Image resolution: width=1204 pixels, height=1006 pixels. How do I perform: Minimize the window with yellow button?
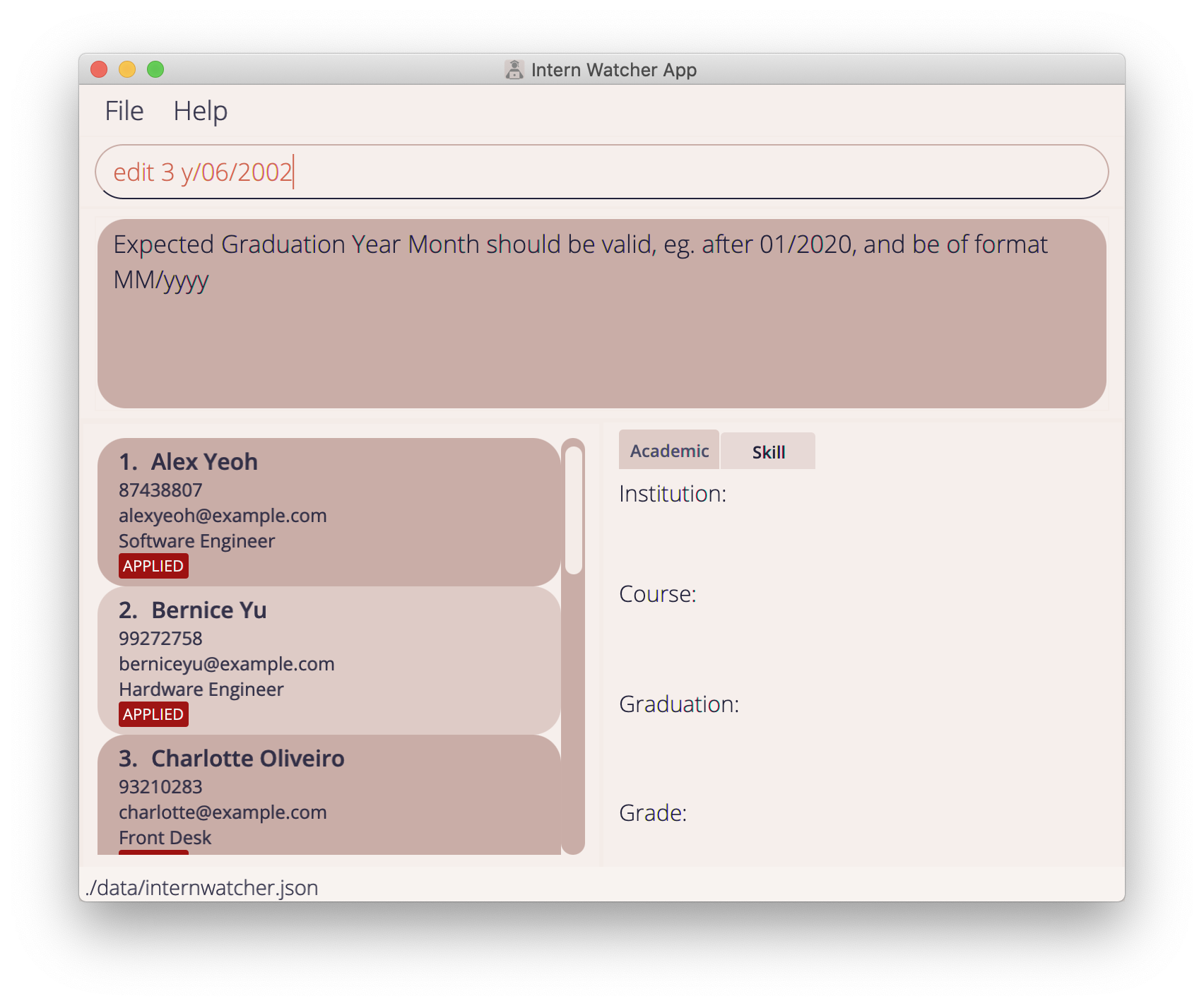[x=127, y=69]
